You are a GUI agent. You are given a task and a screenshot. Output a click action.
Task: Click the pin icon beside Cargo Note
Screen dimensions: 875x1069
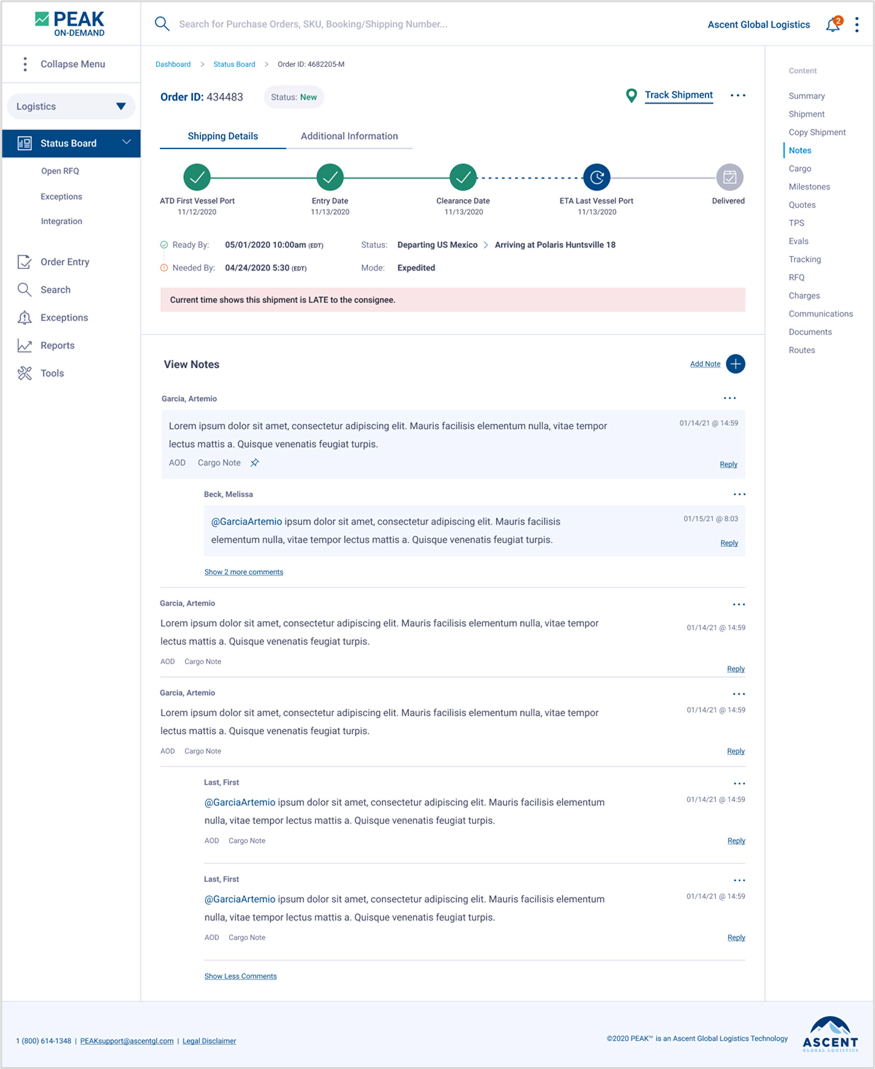[255, 463]
